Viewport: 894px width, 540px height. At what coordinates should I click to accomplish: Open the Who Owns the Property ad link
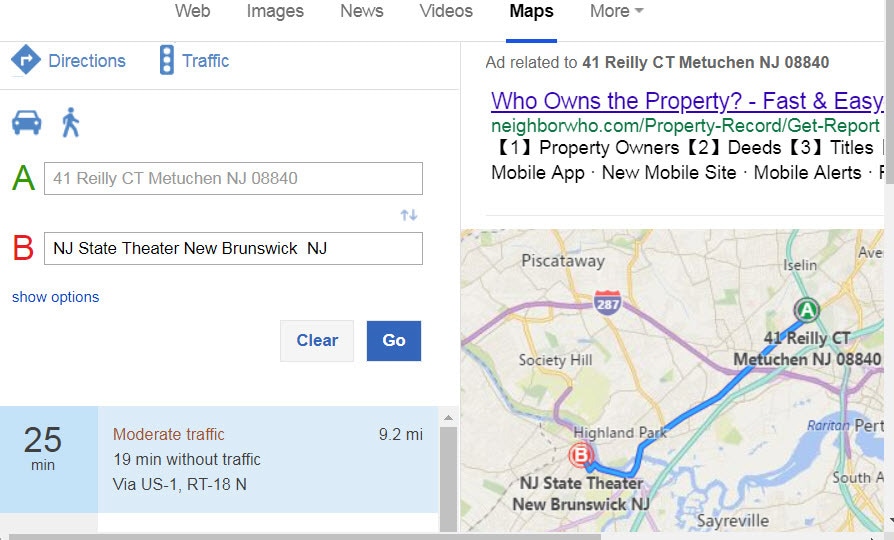pos(687,101)
